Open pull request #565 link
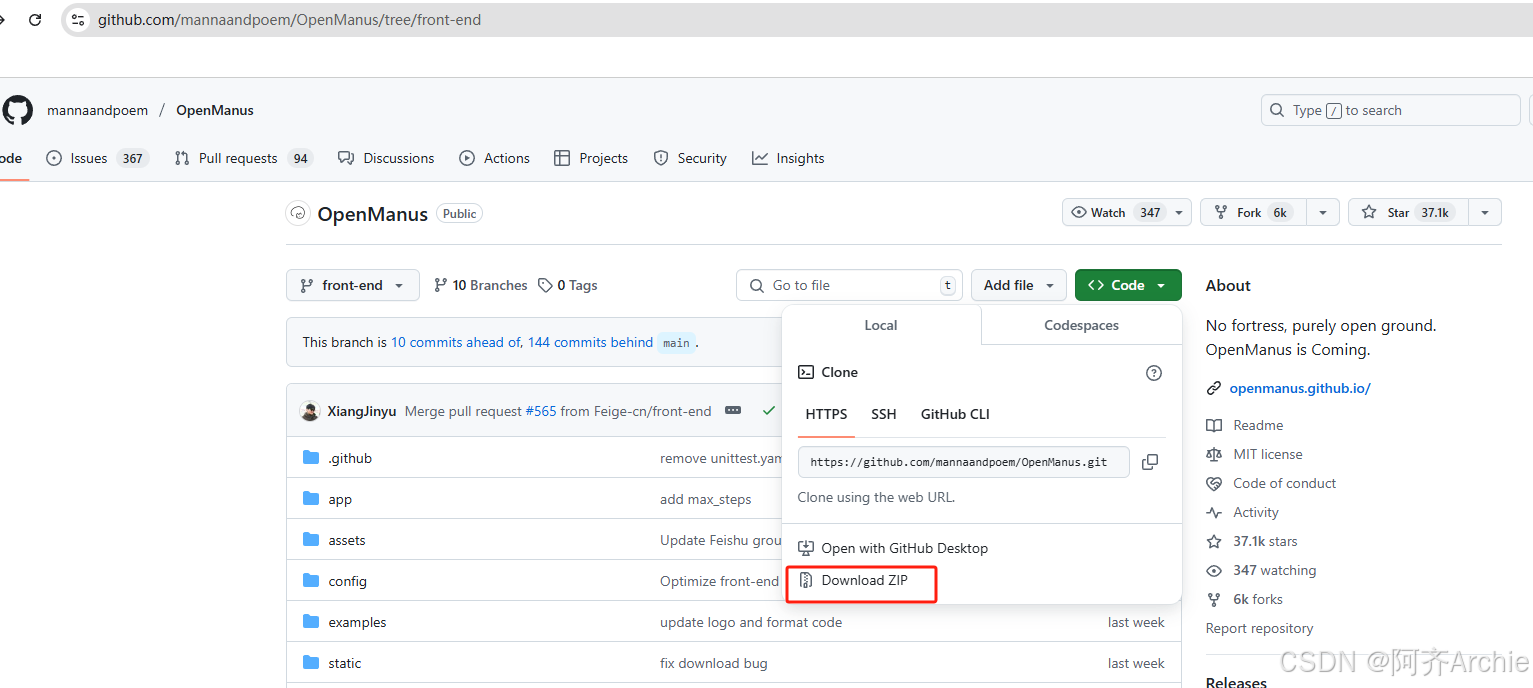Viewport: 1533px width, 688px height. tap(541, 411)
